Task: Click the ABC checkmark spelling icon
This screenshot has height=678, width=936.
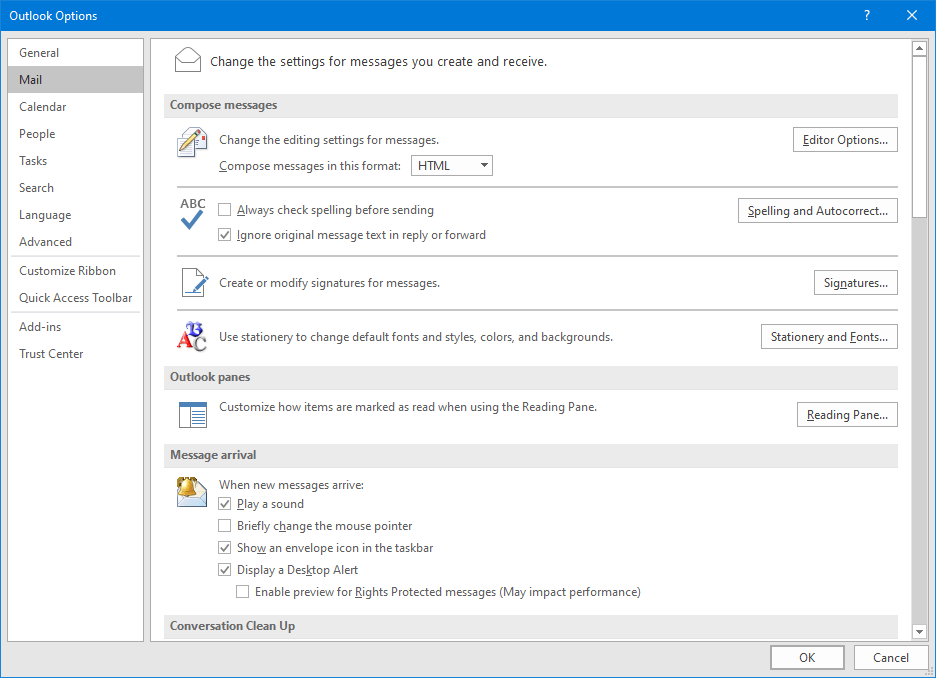Action: pos(192,213)
